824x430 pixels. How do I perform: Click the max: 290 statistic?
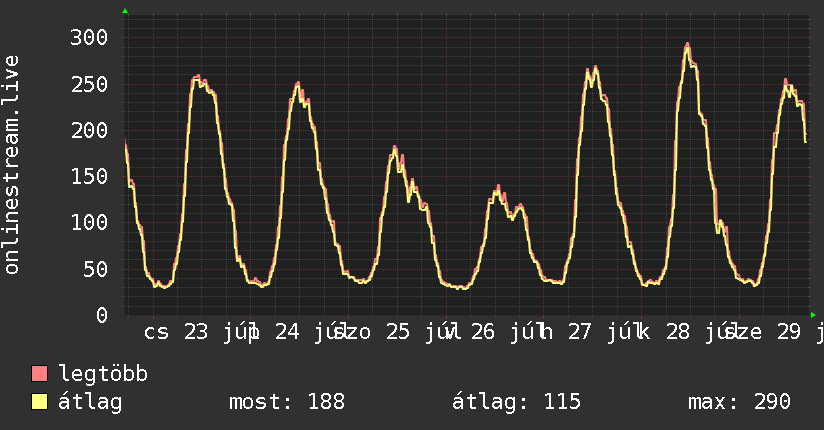[x=739, y=402]
